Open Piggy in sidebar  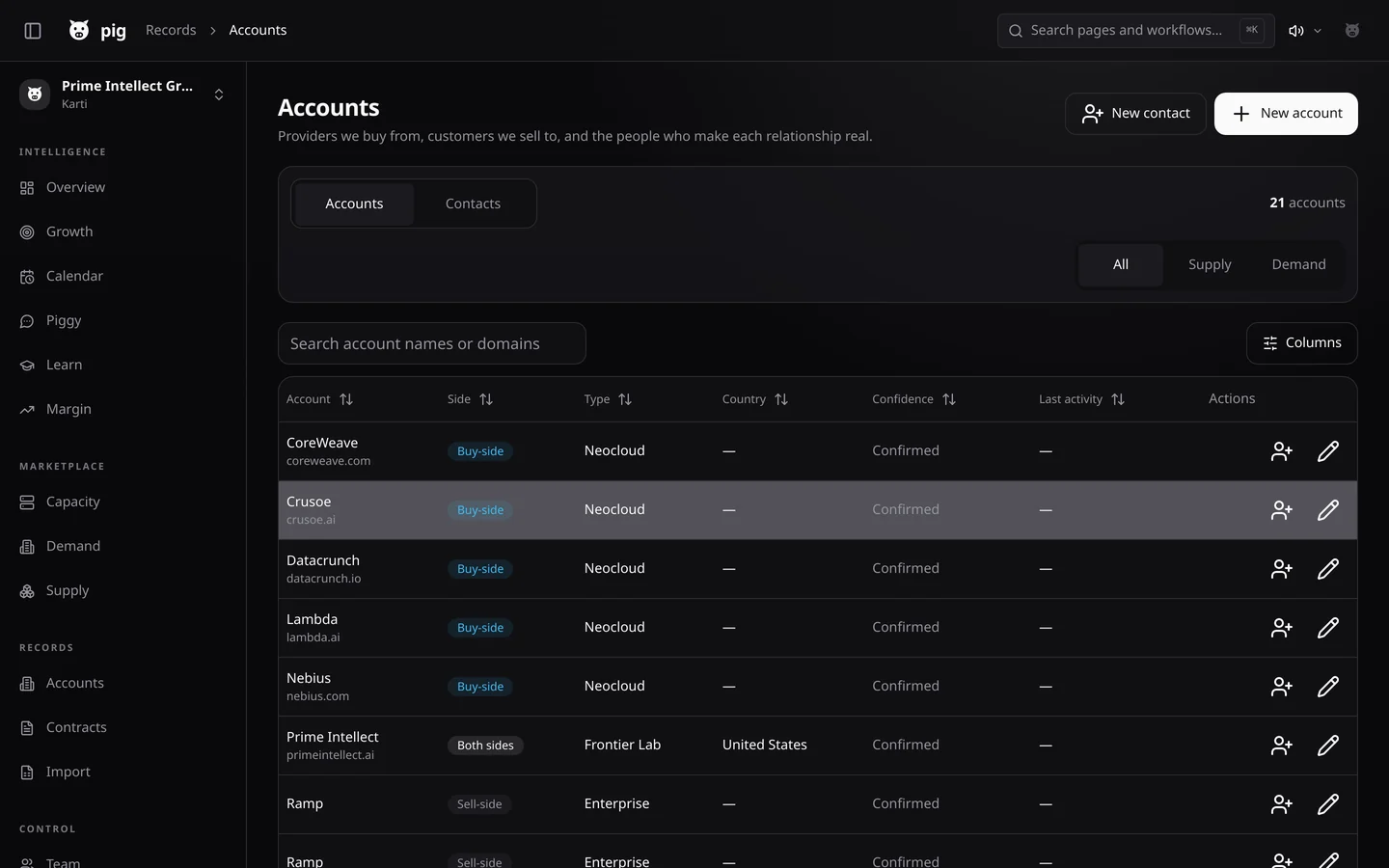tap(123, 321)
